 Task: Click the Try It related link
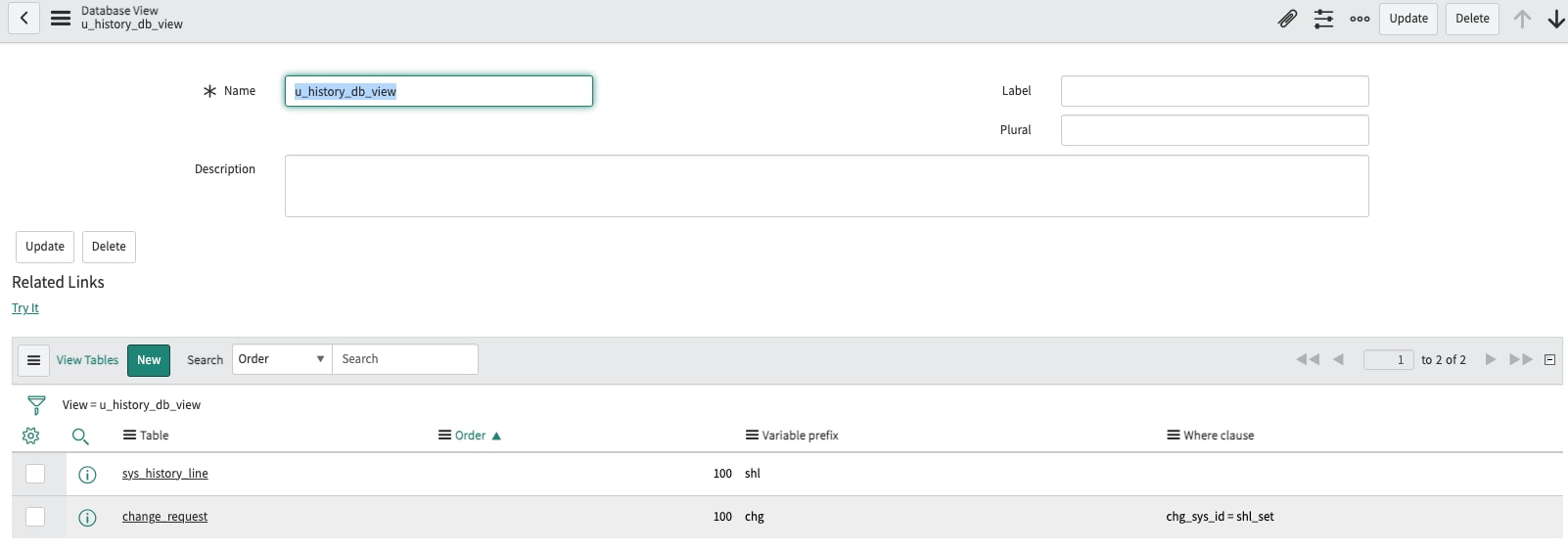pos(25,308)
